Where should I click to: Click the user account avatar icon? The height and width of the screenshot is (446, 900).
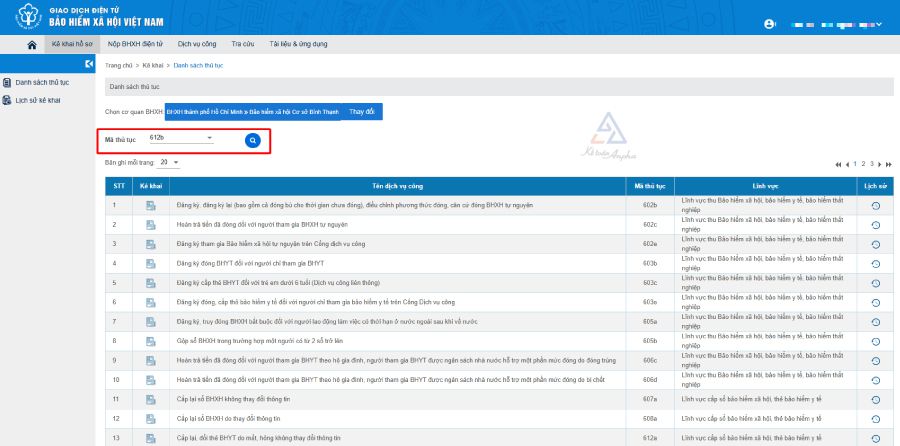(x=769, y=23)
